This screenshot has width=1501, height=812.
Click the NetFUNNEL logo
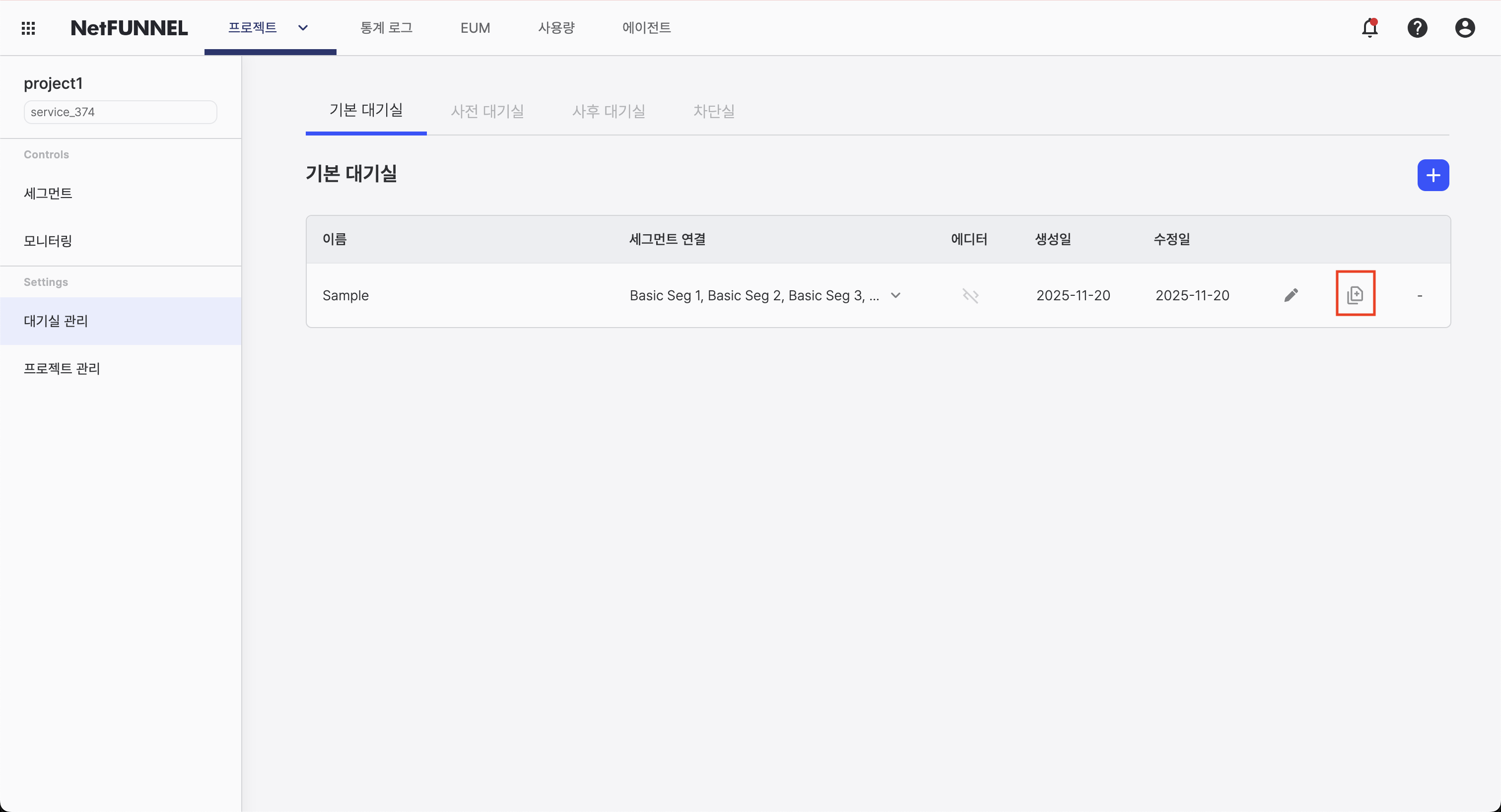pos(129,28)
